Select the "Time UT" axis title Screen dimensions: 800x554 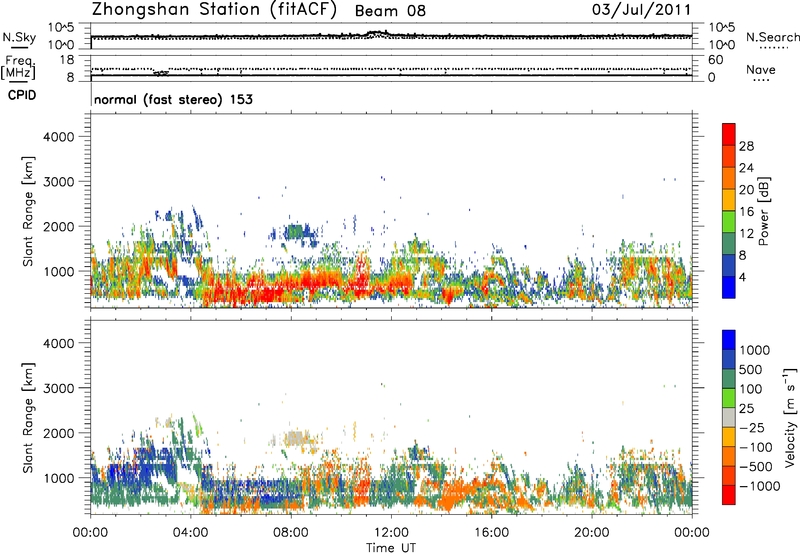point(391,548)
